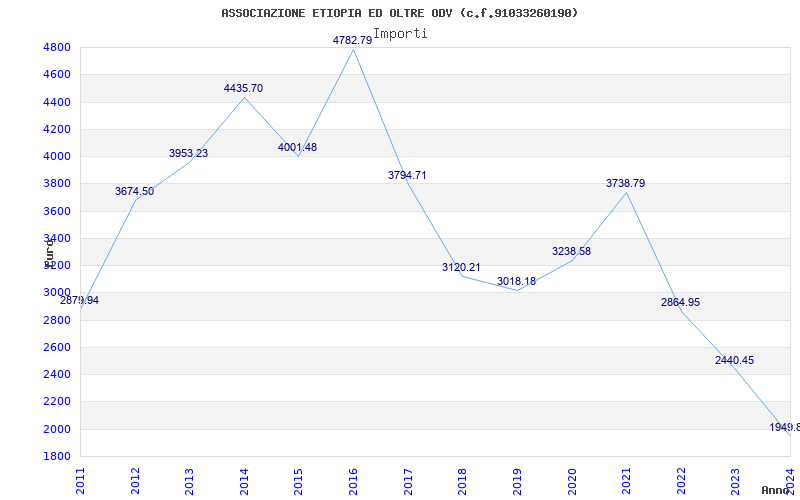Click the 4200 y-axis value
Screen dimensions: 800x500
tap(57, 129)
